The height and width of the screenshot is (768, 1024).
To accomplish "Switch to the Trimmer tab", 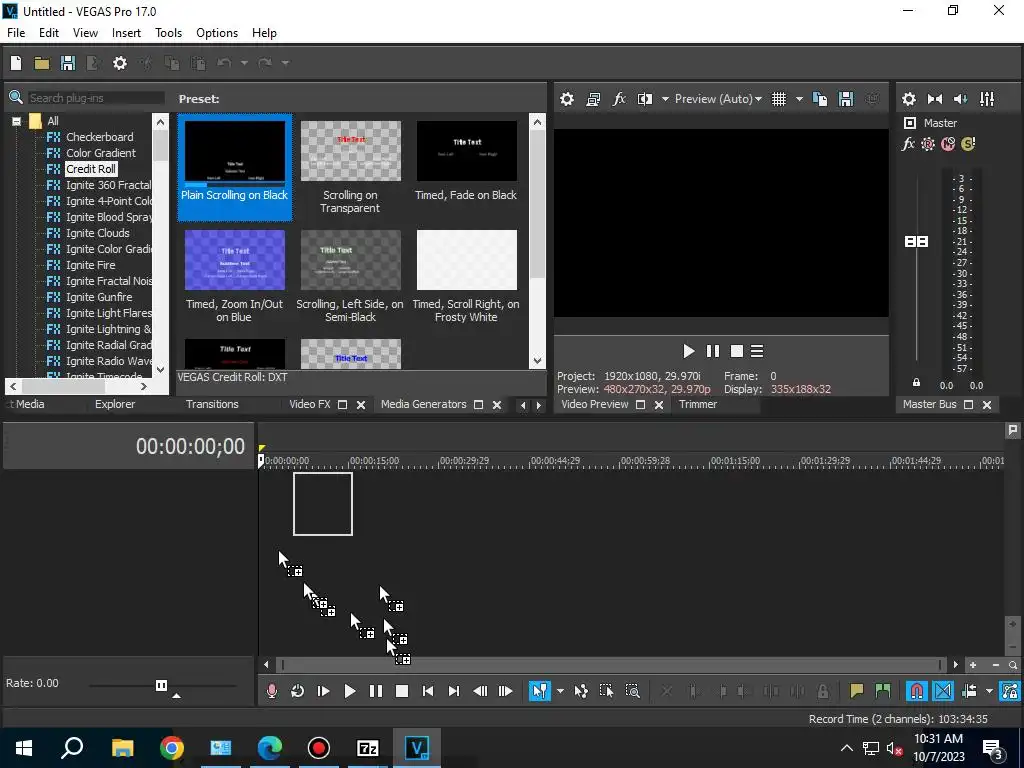I will pos(697,404).
